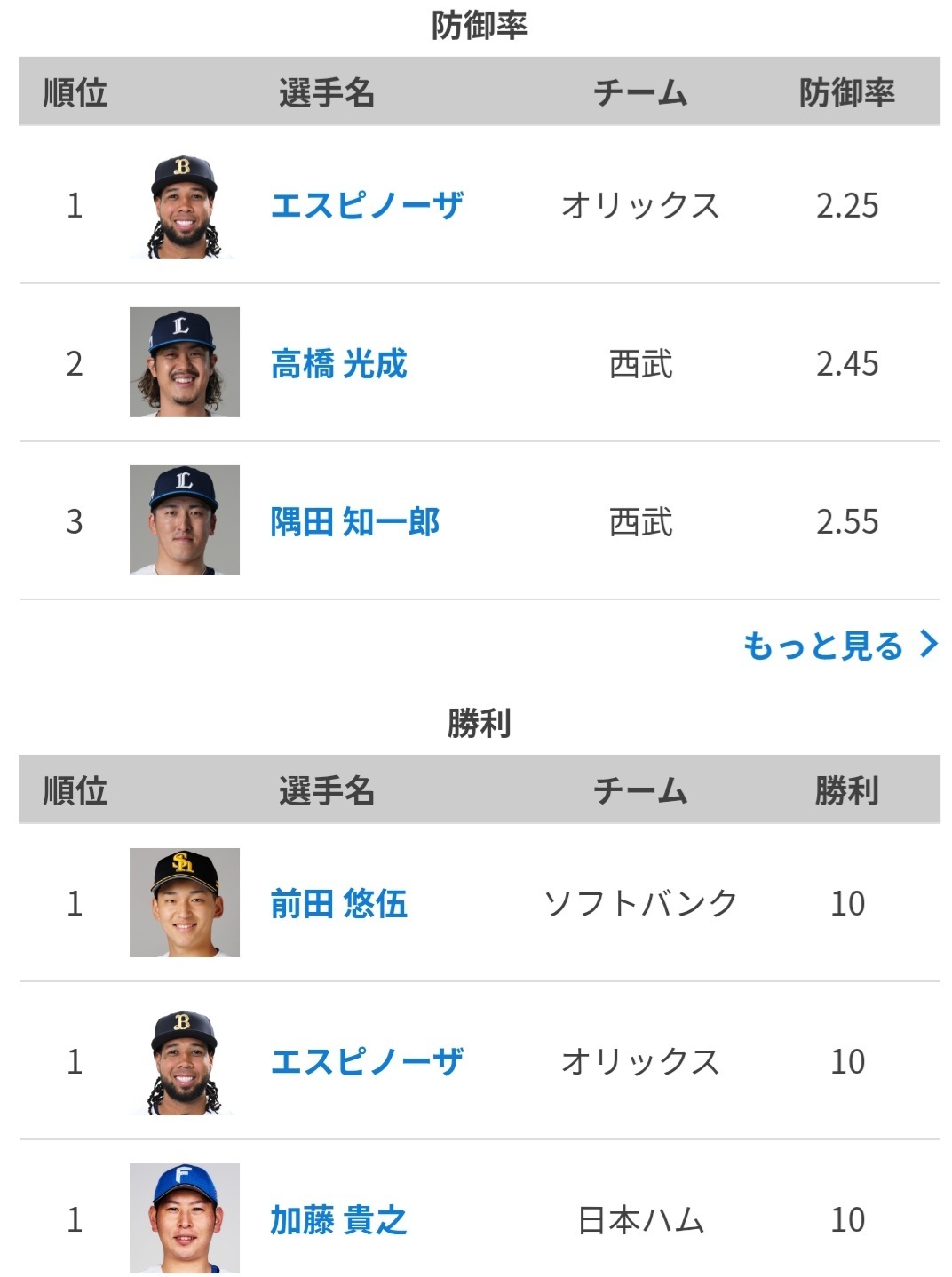Screen dimensions: 952x1277
Task: Open 前田 悠伍 player link
Action: click(x=338, y=903)
